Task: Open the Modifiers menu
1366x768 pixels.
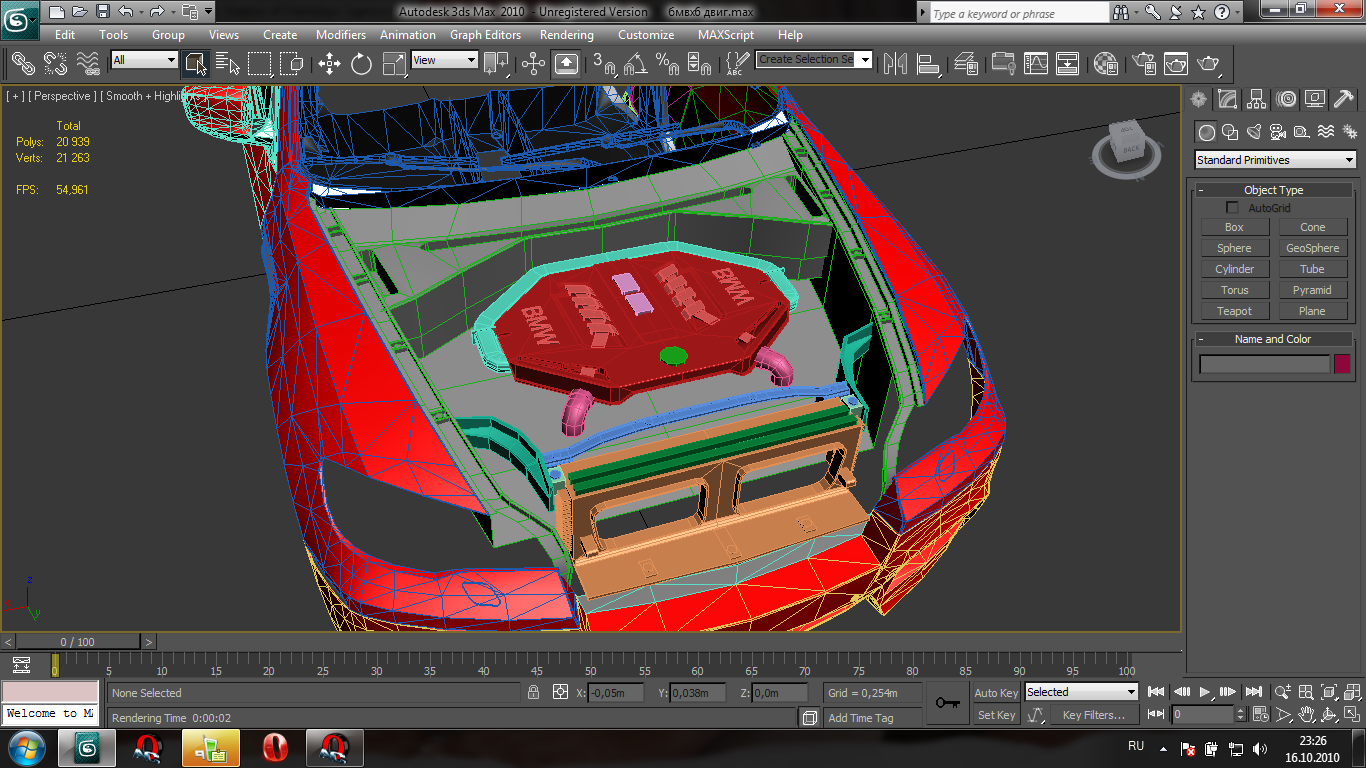Action: [341, 34]
